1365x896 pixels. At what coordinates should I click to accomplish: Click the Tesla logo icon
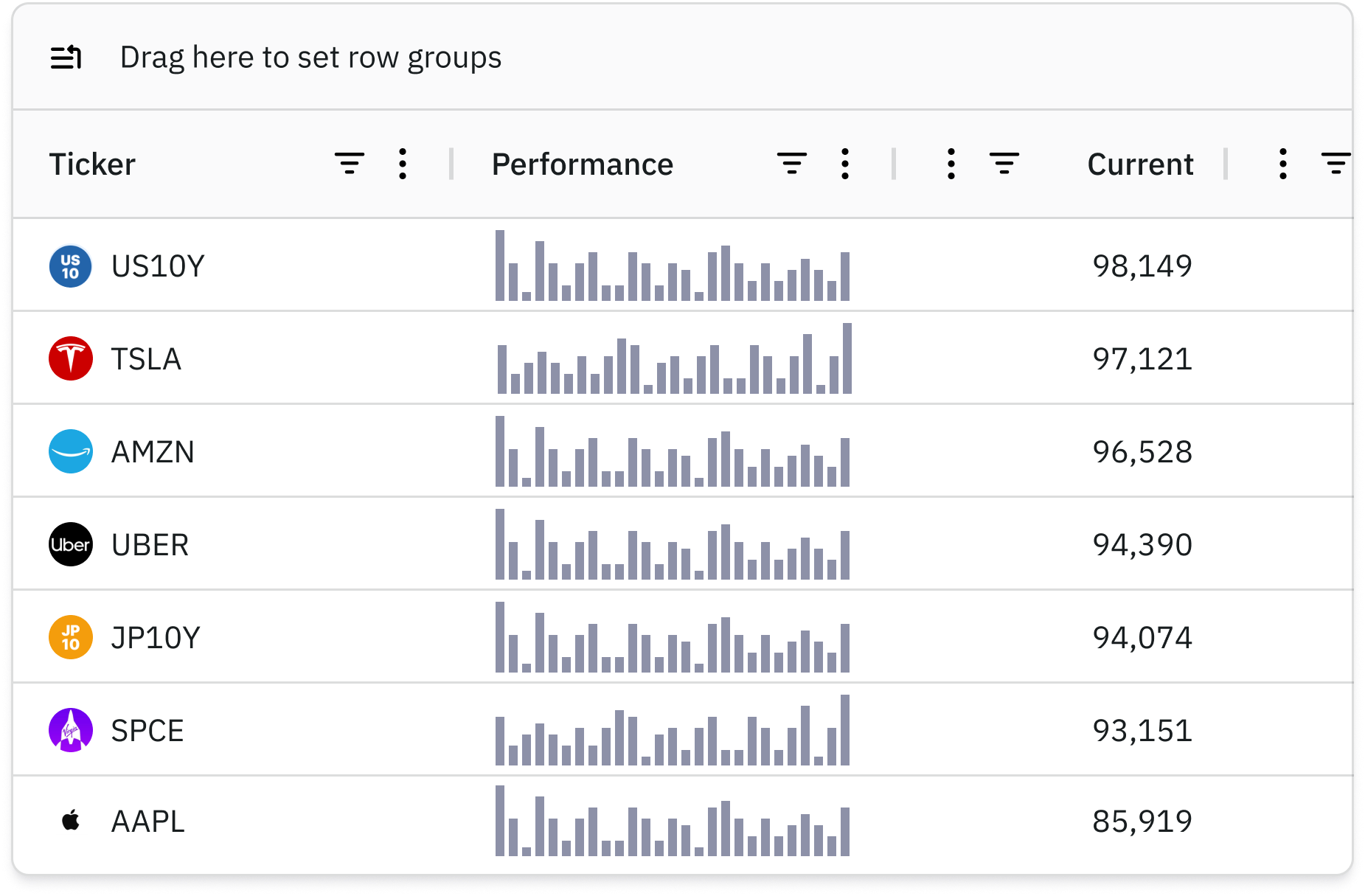click(70, 359)
